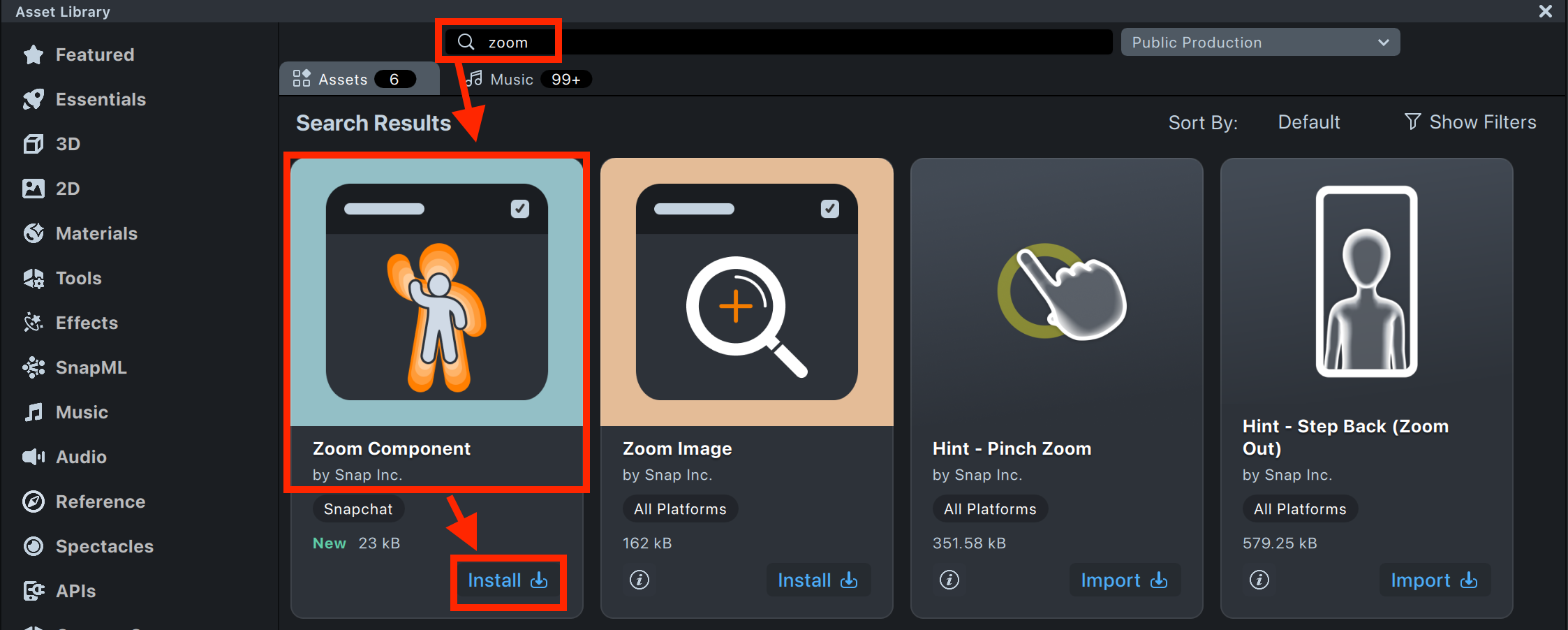
Task: Select the Materials sphere icon
Action: pyautogui.click(x=34, y=233)
